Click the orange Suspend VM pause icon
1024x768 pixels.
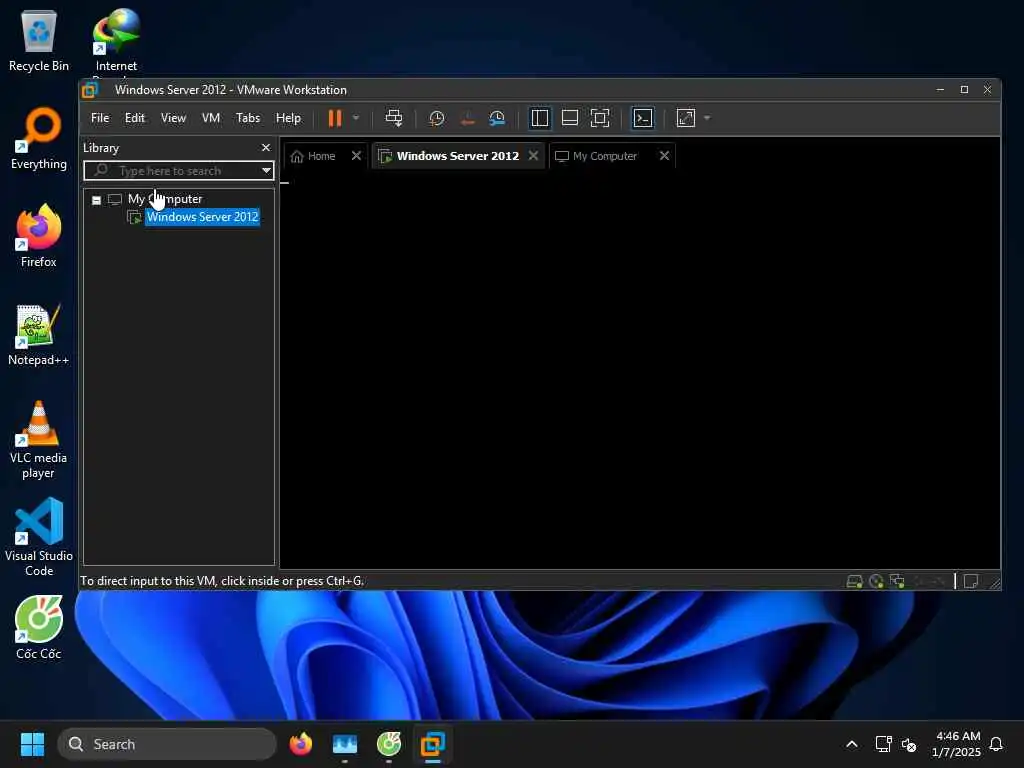[334, 118]
